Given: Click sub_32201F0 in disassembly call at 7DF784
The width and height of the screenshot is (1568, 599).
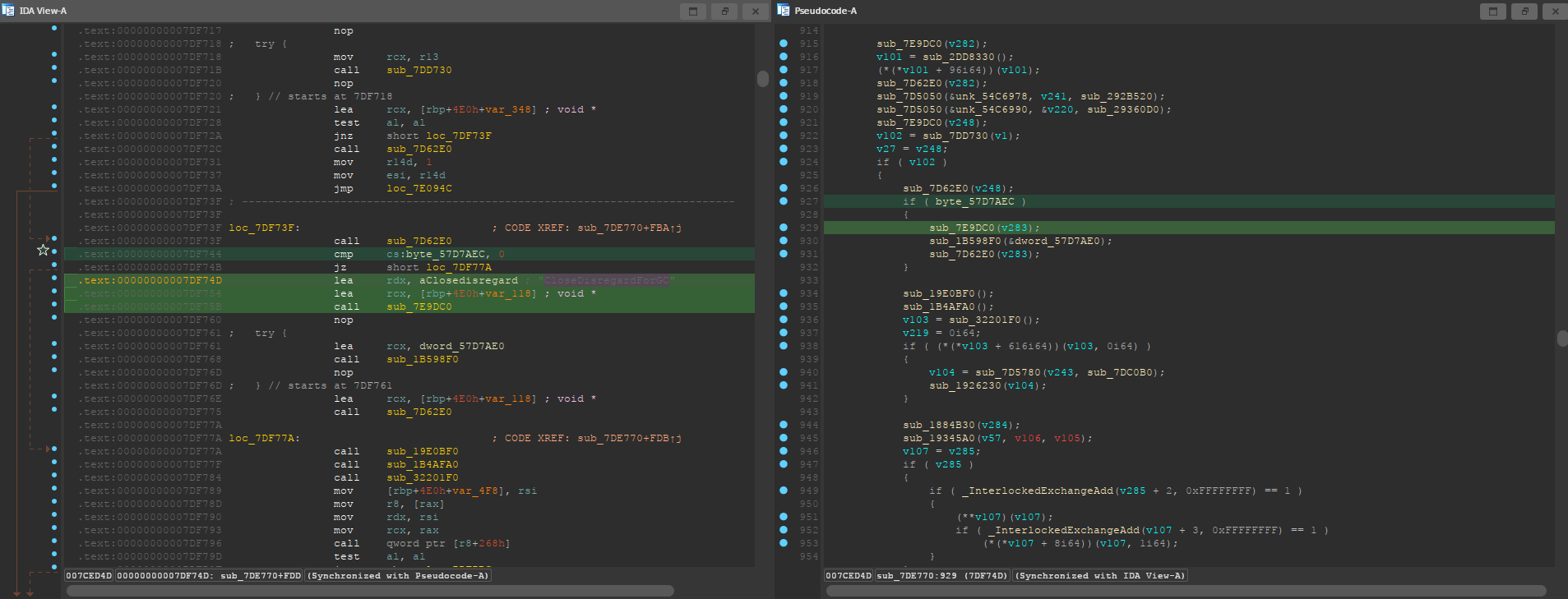Looking at the screenshot, I should (x=423, y=477).
